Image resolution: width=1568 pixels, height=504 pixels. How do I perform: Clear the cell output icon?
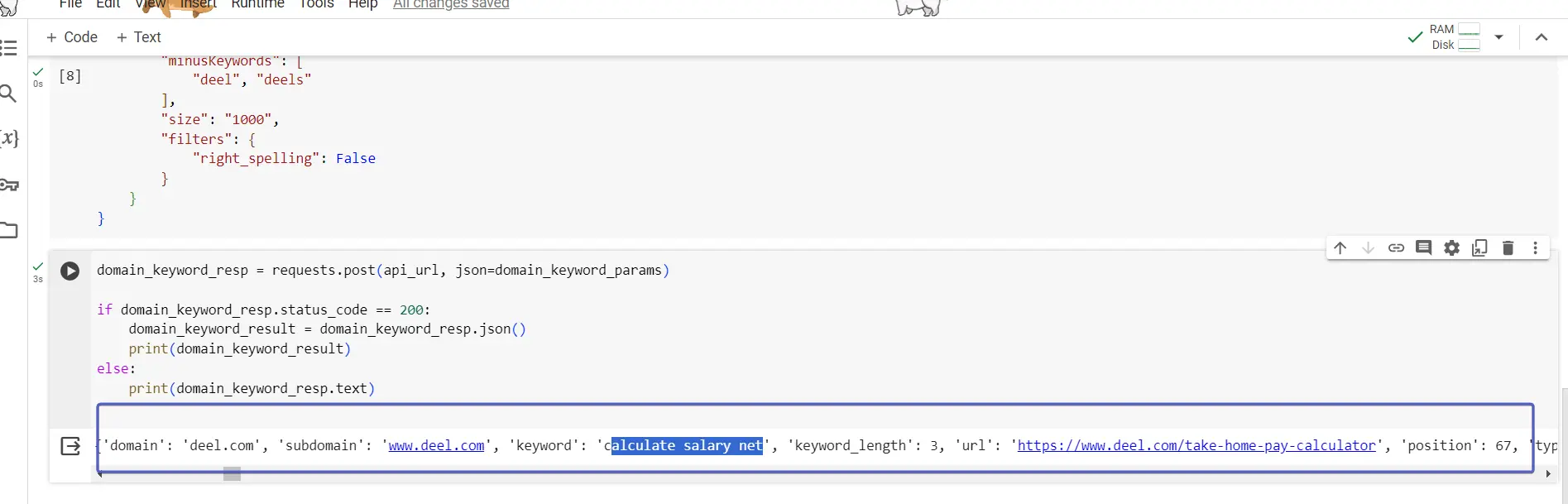(71, 446)
